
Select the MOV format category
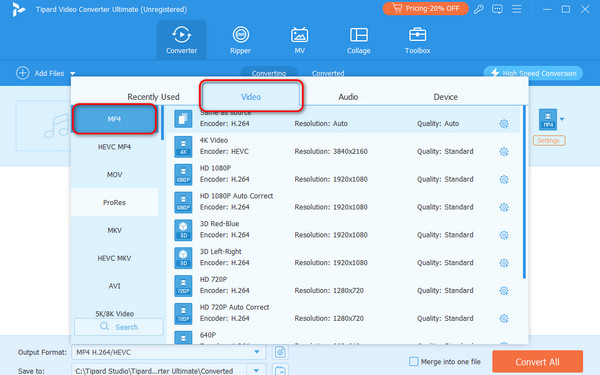(x=114, y=175)
